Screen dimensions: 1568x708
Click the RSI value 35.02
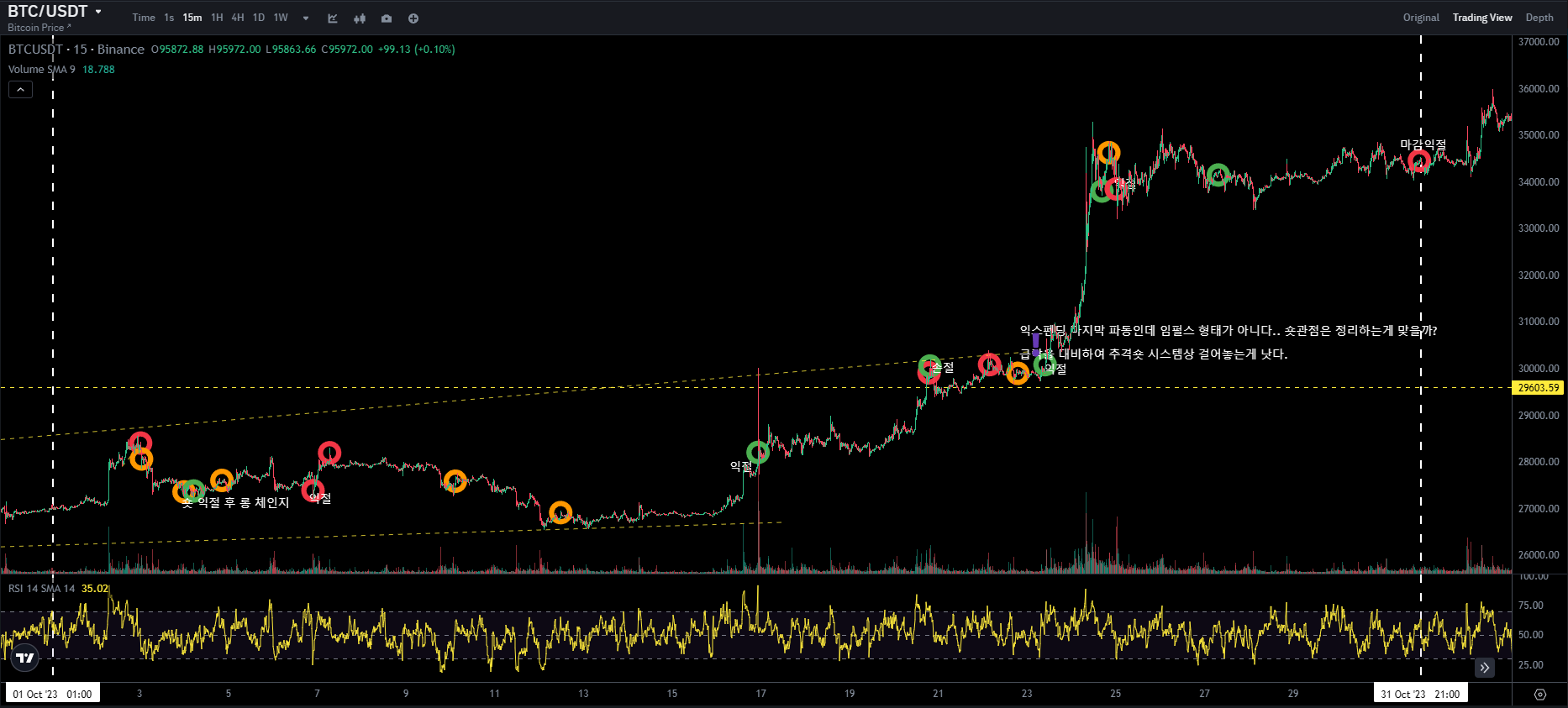95,589
